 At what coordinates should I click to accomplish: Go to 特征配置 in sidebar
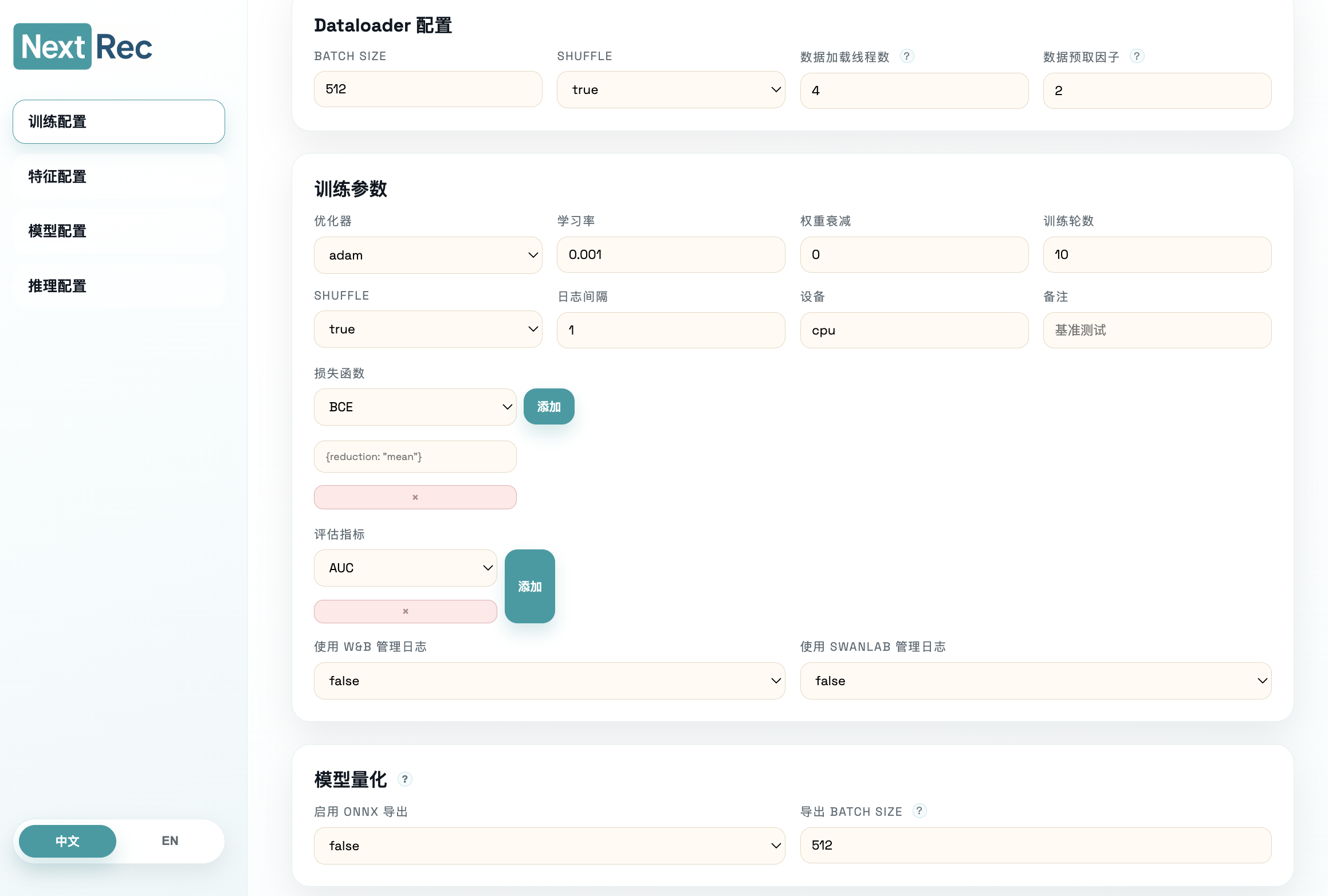tap(119, 176)
